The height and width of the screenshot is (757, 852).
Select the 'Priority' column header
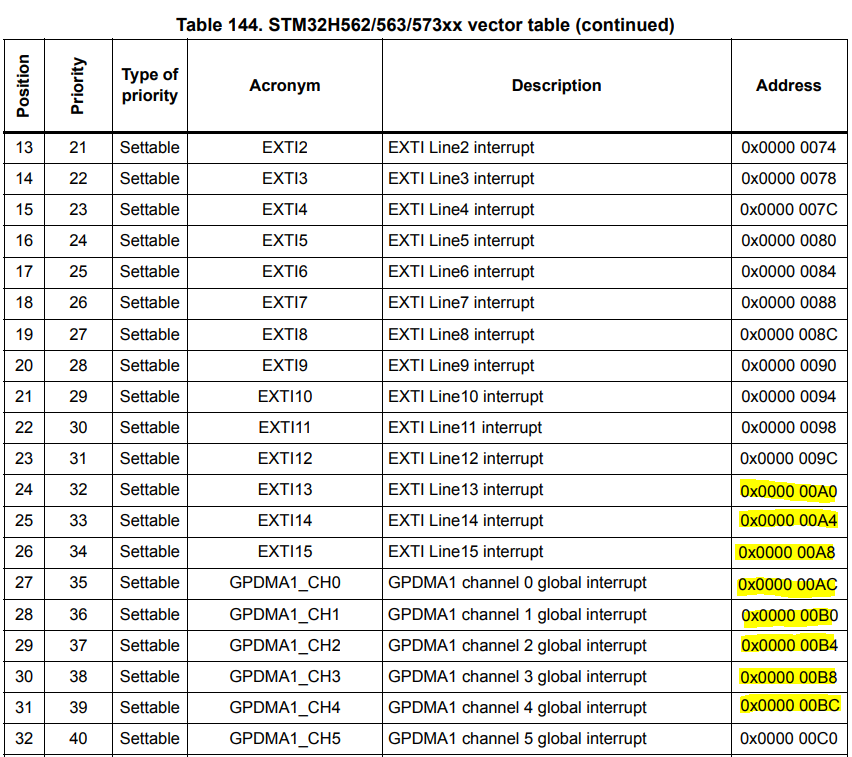(78, 86)
